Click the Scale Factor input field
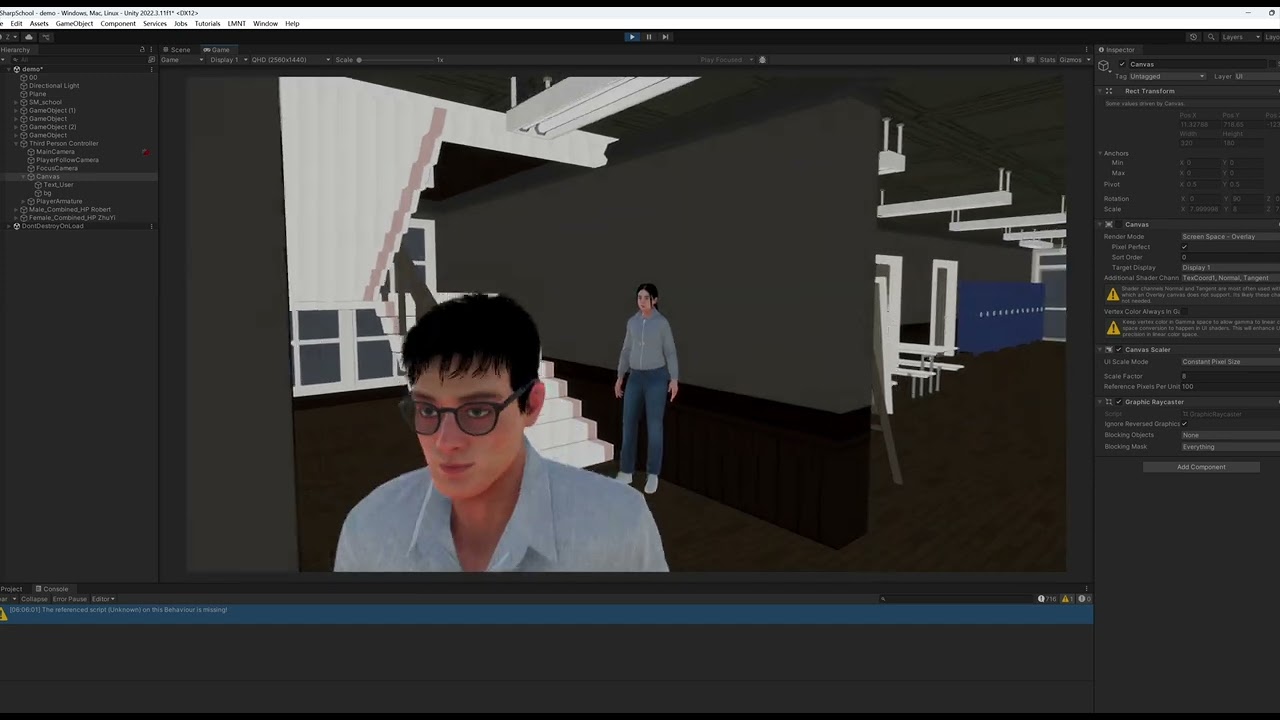Screen dimensions: 1280x720 click(1230, 376)
